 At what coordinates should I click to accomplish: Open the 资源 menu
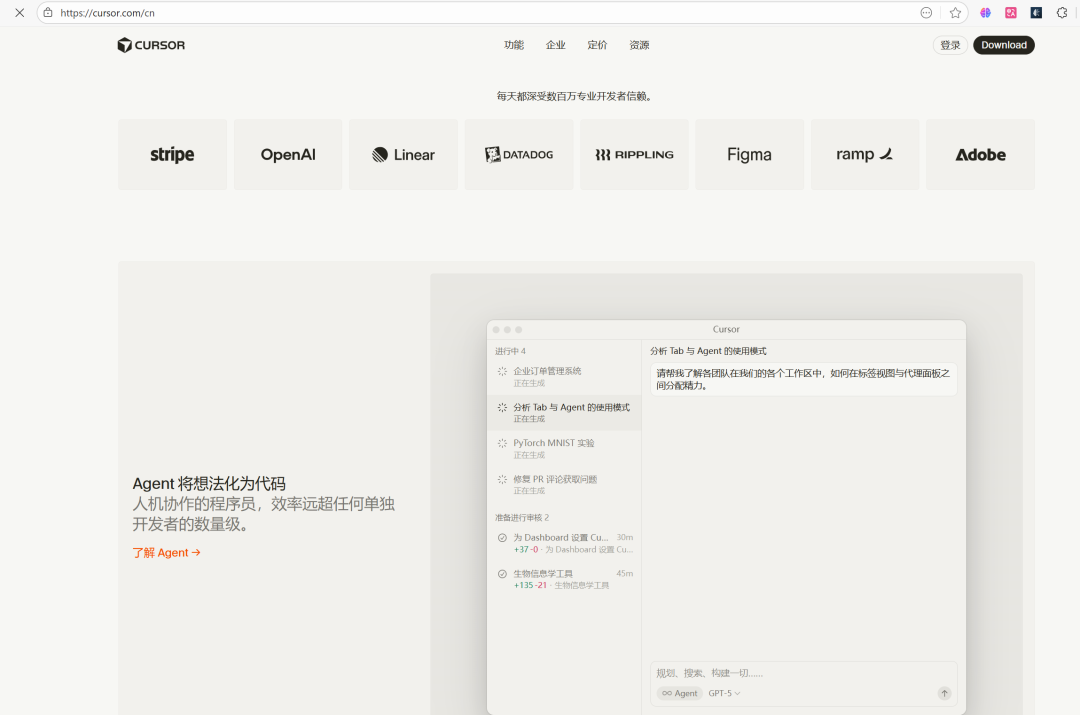coord(639,45)
